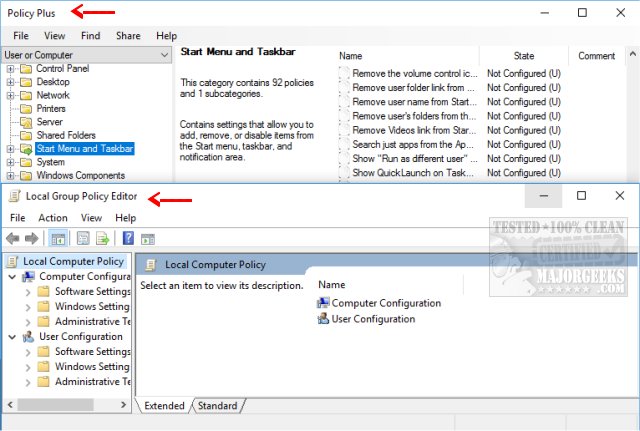Expand the System node in Policy Plus tree

click(11, 162)
